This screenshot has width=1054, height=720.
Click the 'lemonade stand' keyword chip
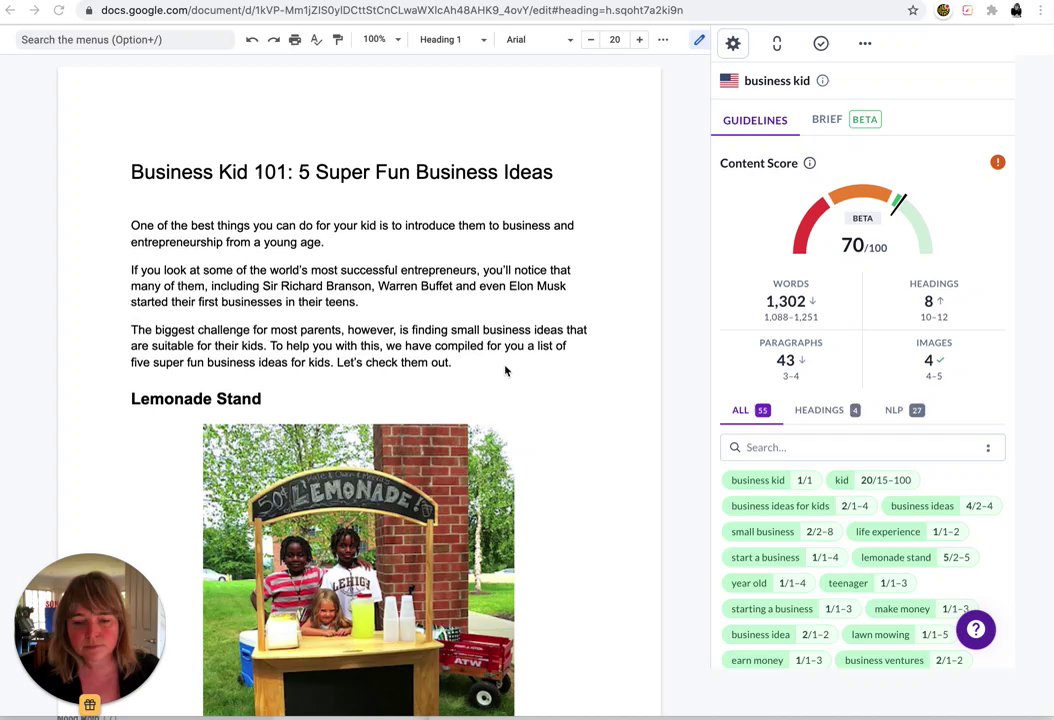[x=916, y=557]
